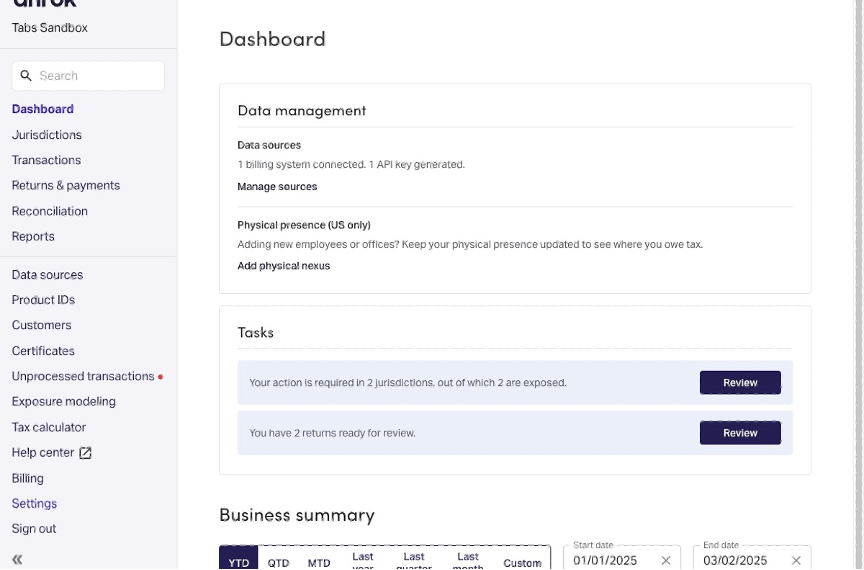Clear the End date with X icon
The width and height of the screenshot is (864, 570).
(x=796, y=561)
